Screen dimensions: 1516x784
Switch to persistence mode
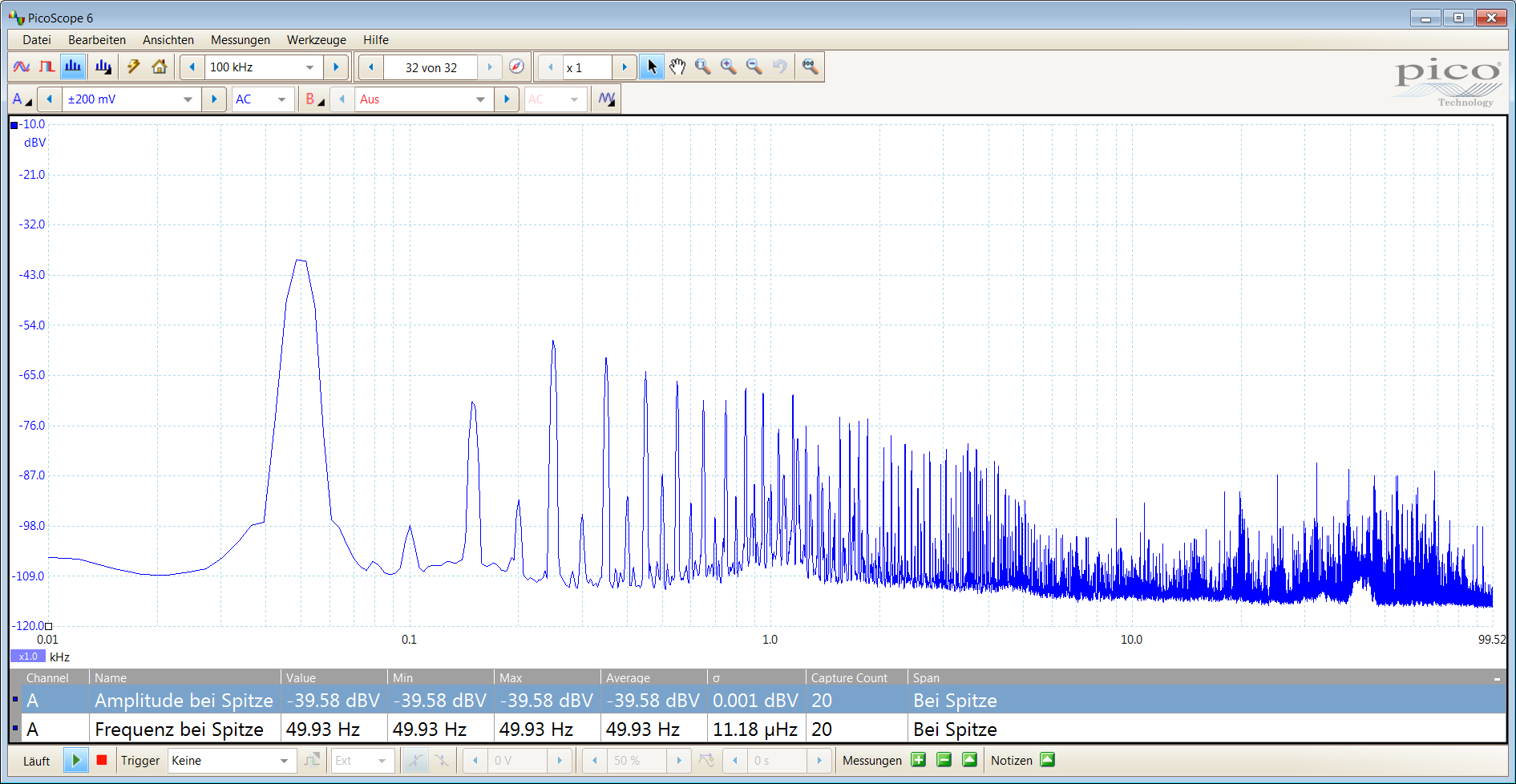47,67
